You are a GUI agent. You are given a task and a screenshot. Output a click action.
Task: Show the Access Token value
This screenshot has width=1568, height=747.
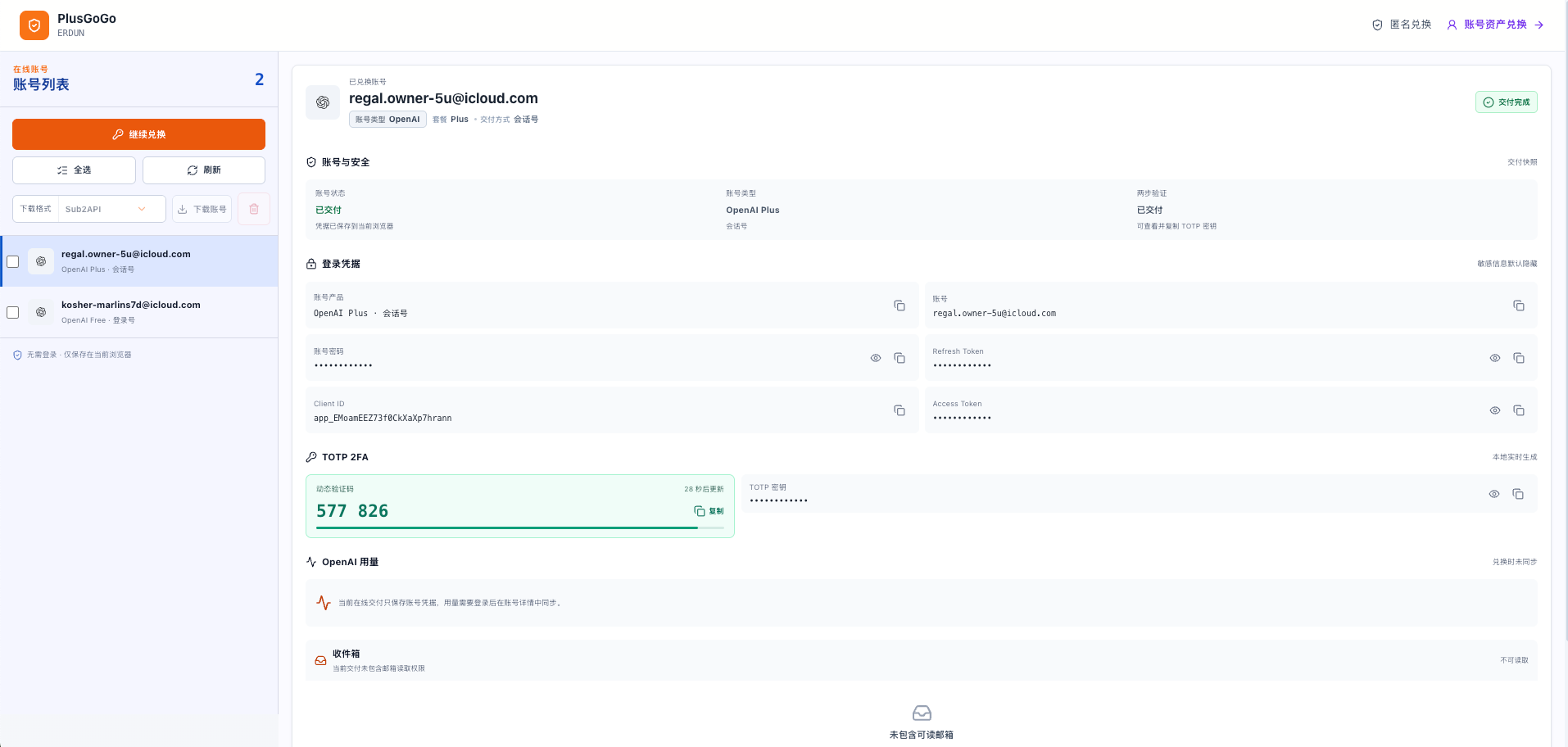click(1495, 410)
